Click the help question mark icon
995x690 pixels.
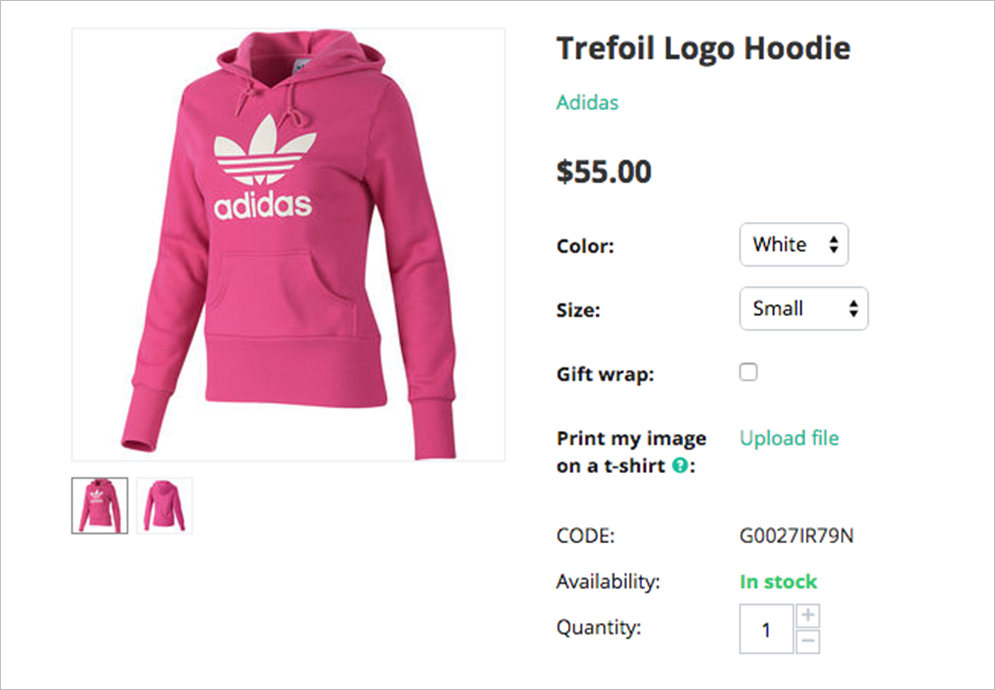point(680,466)
